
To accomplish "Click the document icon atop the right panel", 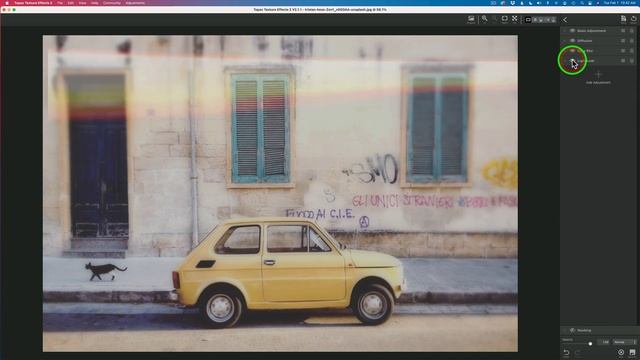I will pos(623,19).
